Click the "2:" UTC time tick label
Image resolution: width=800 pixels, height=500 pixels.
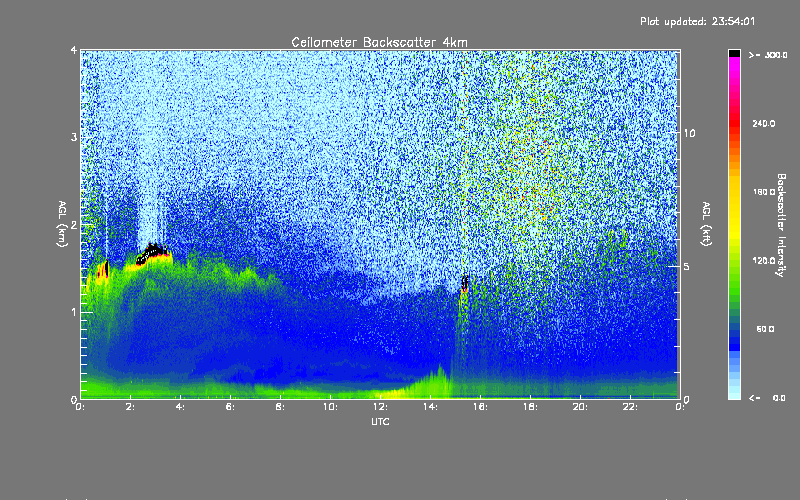(130, 407)
